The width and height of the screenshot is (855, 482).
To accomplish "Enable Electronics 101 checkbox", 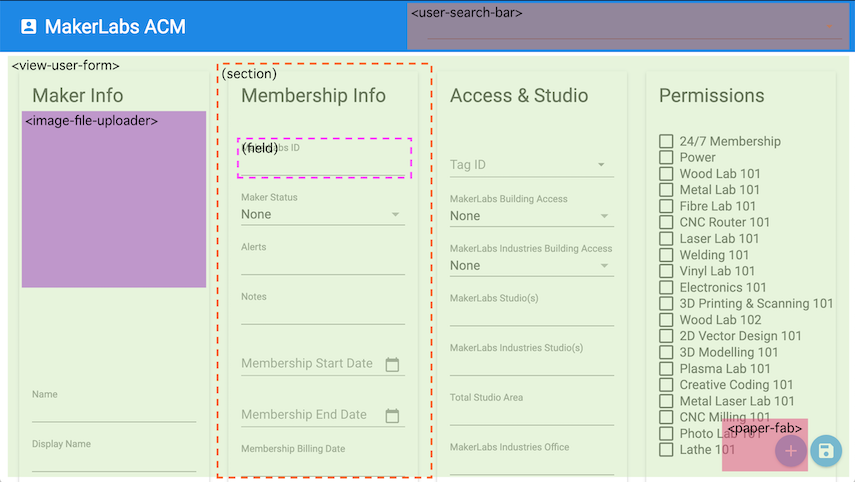I will [666, 287].
